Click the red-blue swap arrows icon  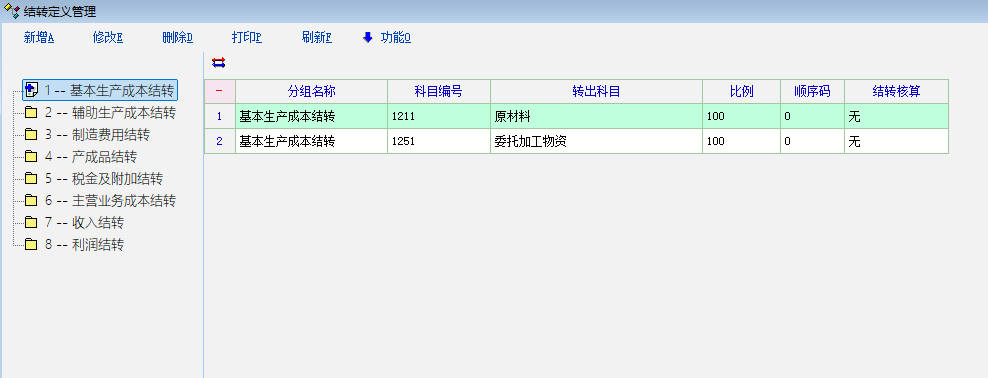pyautogui.click(x=219, y=62)
